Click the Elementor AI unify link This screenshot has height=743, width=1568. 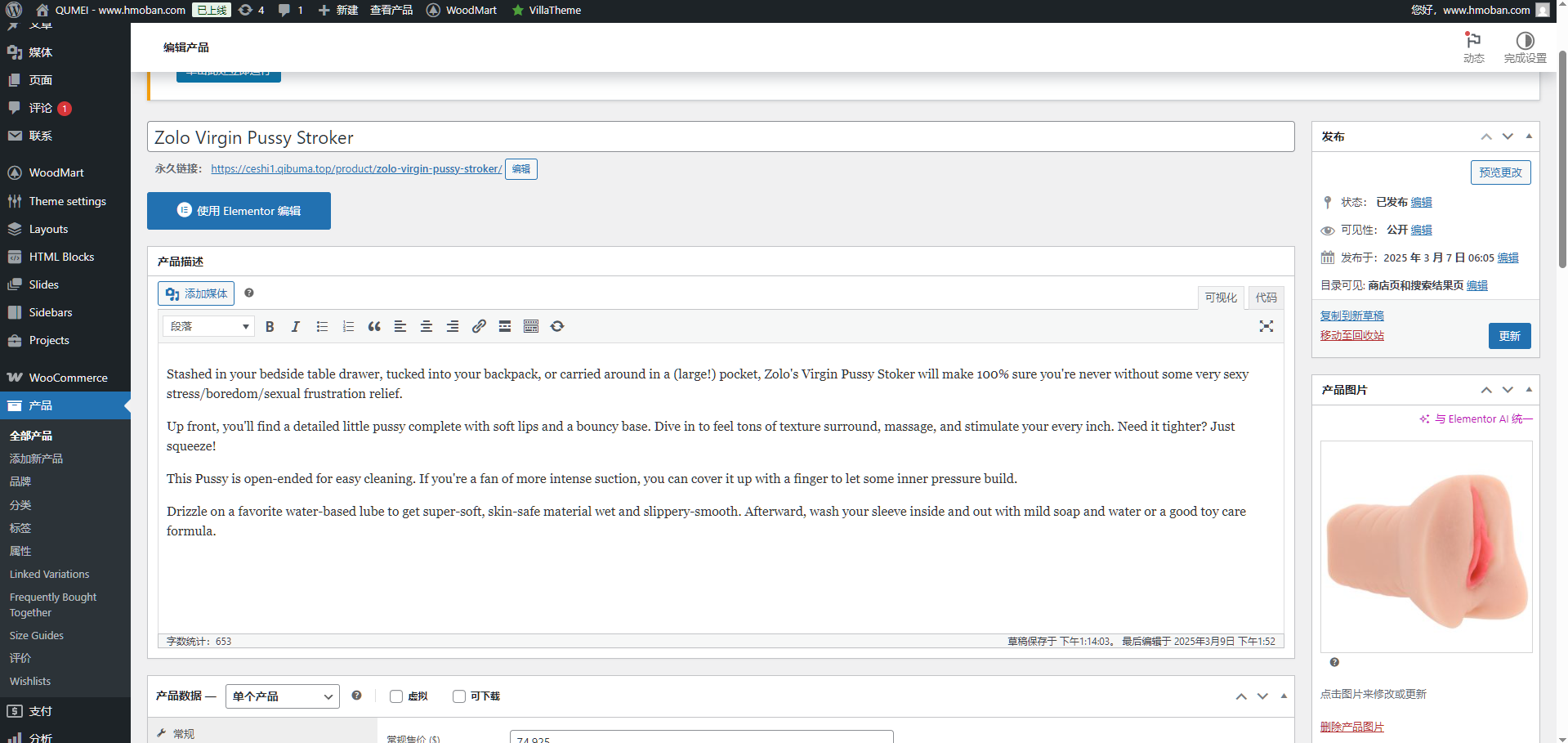1476,418
